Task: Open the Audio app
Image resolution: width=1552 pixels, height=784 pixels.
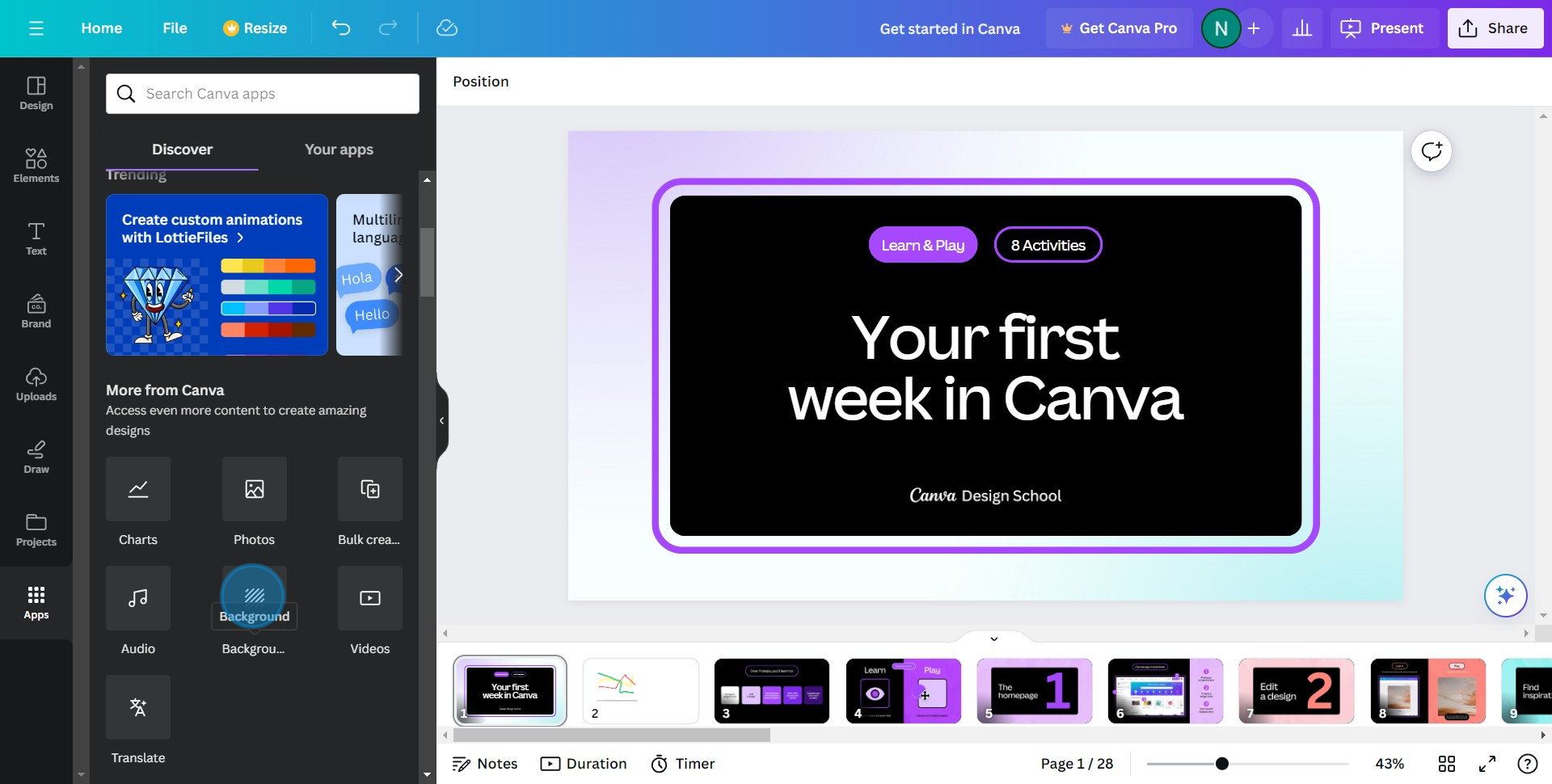Action: [x=138, y=598]
